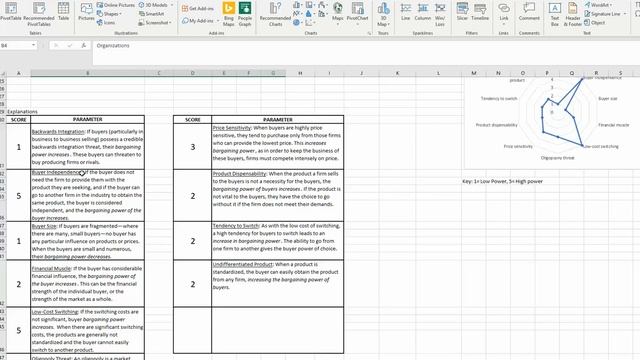Select the Product Dispensability explanation cell

tap(278, 196)
